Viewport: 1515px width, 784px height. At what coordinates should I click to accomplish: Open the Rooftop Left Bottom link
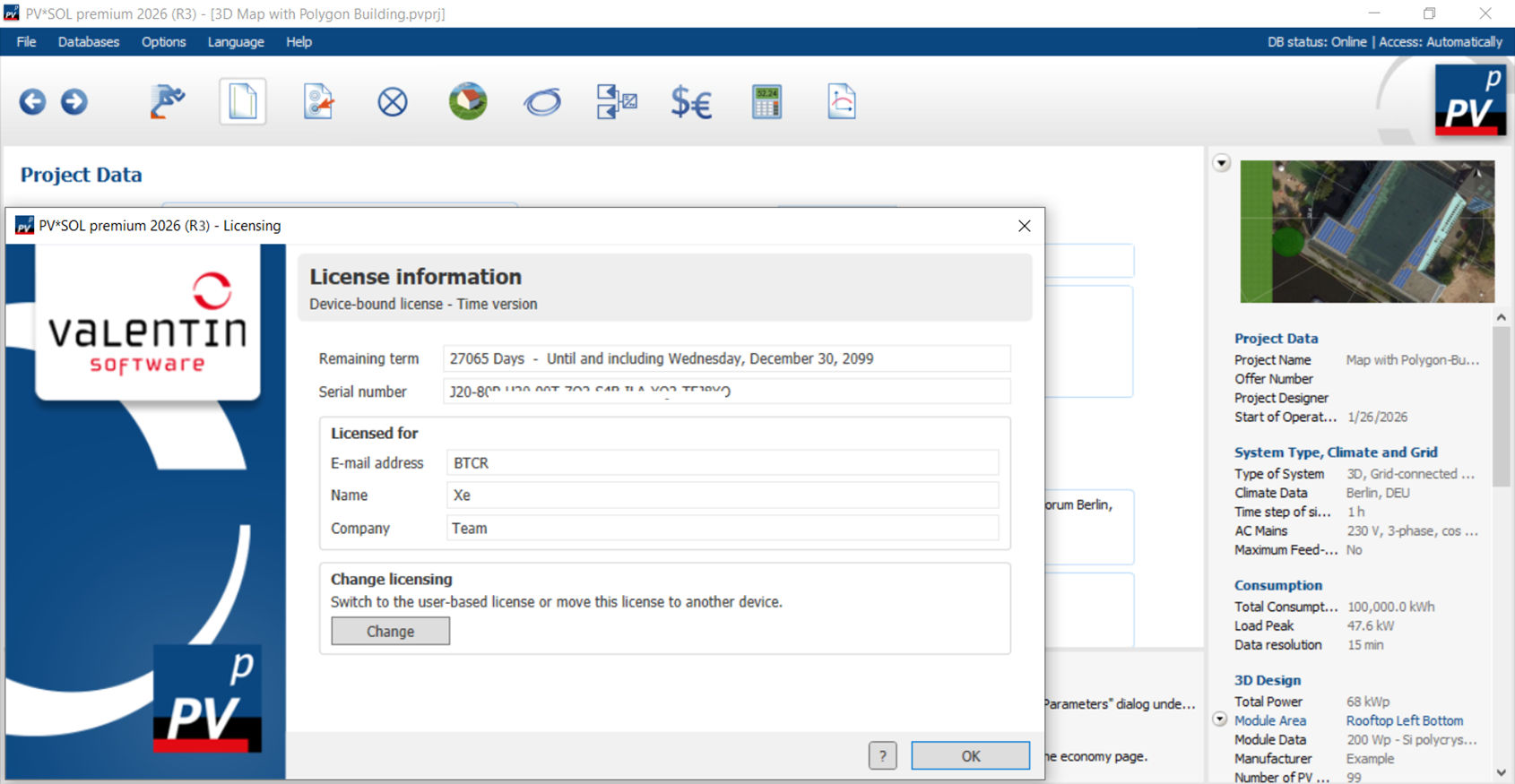point(1405,720)
